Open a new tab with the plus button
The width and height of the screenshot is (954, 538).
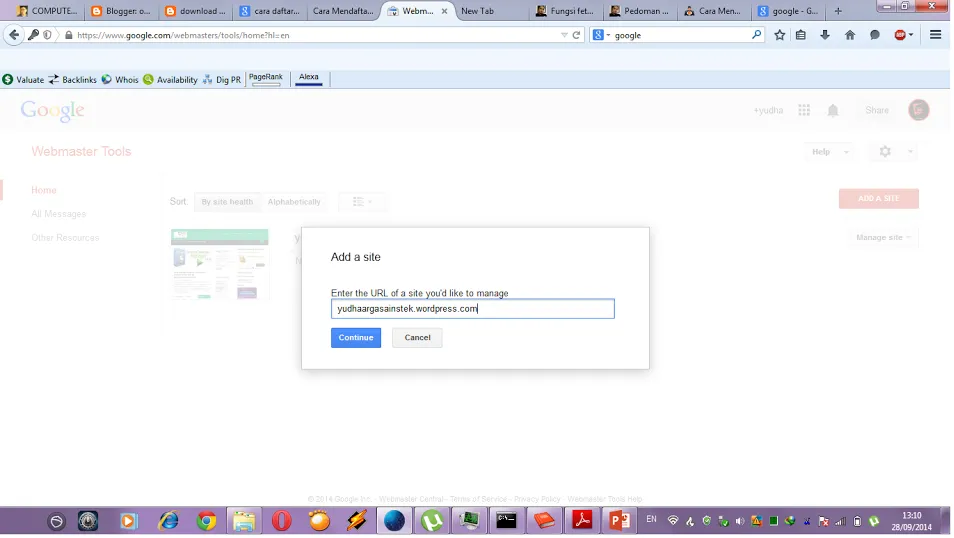click(838, 11)
